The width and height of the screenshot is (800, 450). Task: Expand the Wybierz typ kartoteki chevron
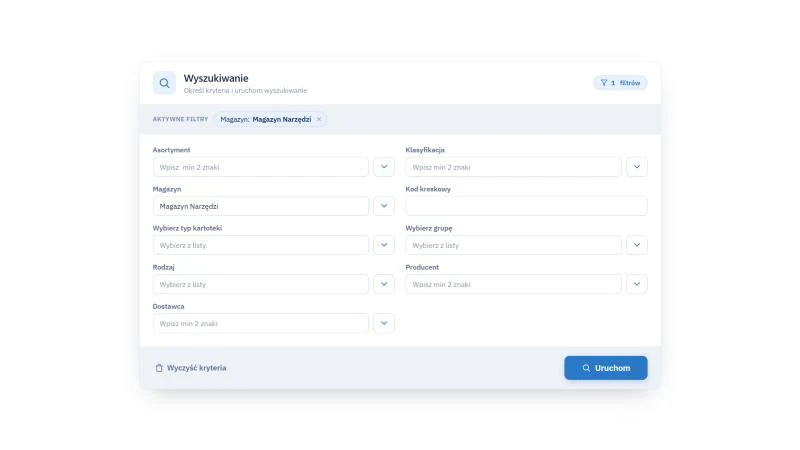(384, 245)
